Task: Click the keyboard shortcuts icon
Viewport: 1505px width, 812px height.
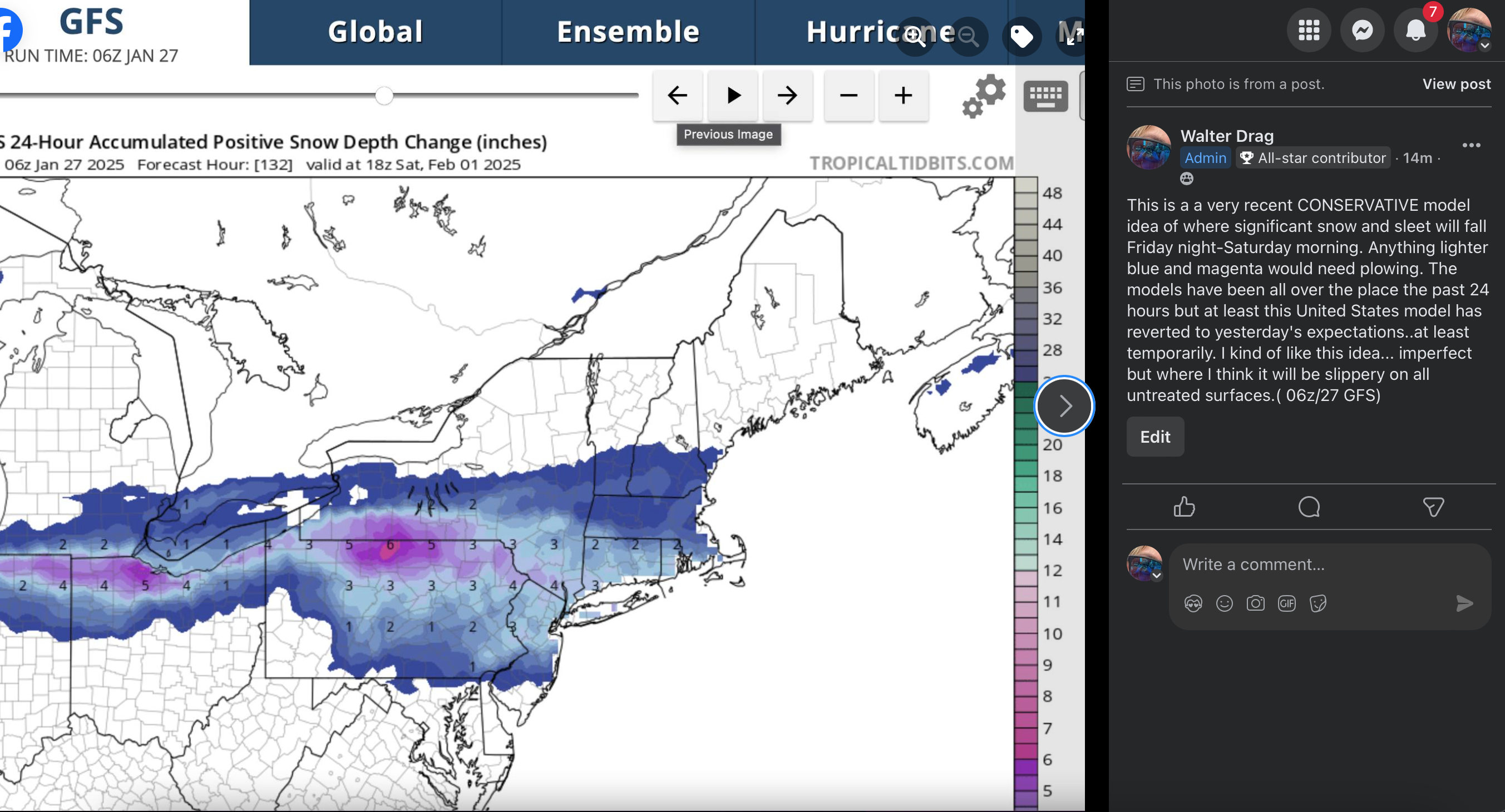Action: point(1045,95)
